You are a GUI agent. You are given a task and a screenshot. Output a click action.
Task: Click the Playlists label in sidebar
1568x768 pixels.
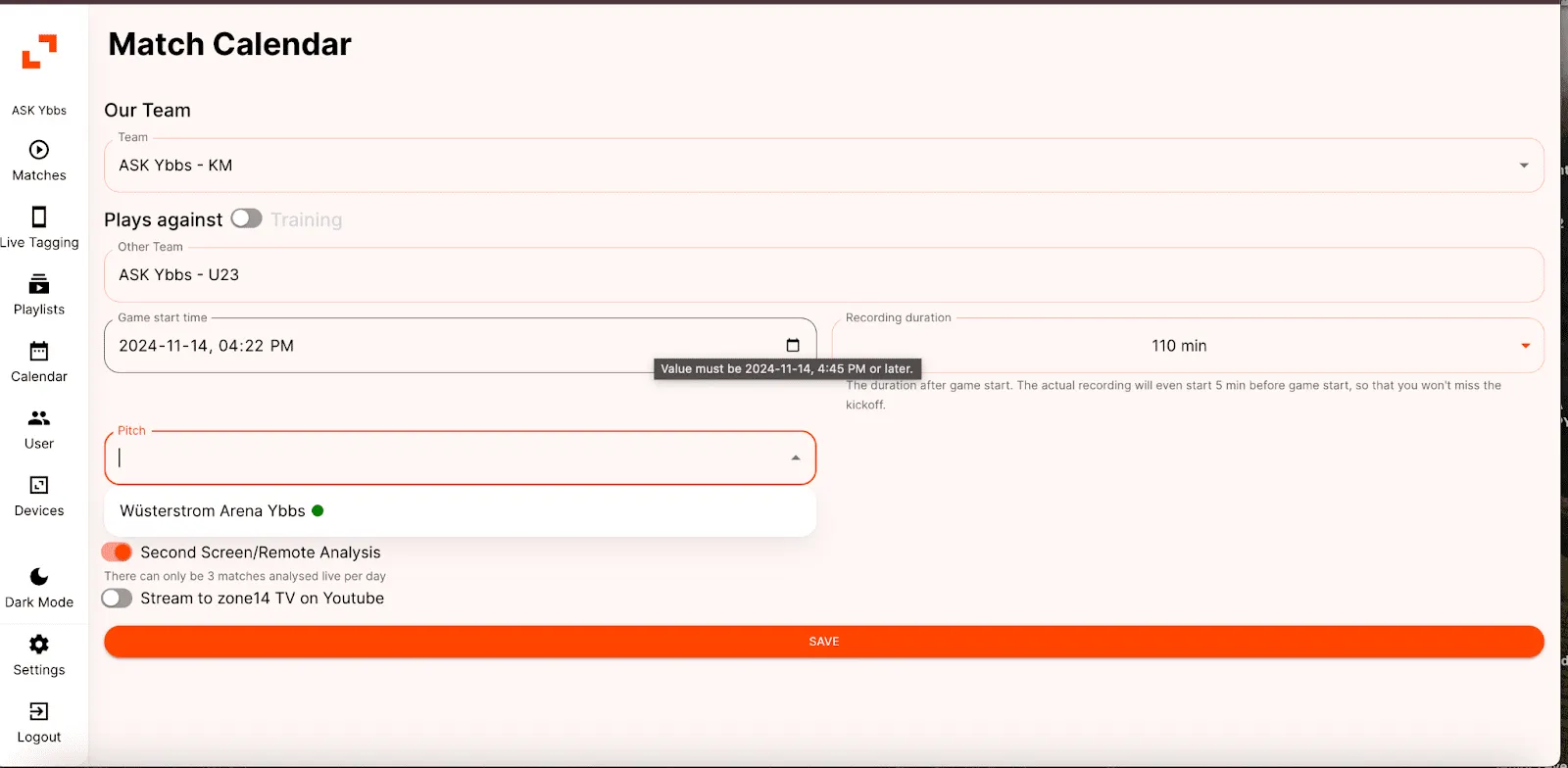(39, 310)
